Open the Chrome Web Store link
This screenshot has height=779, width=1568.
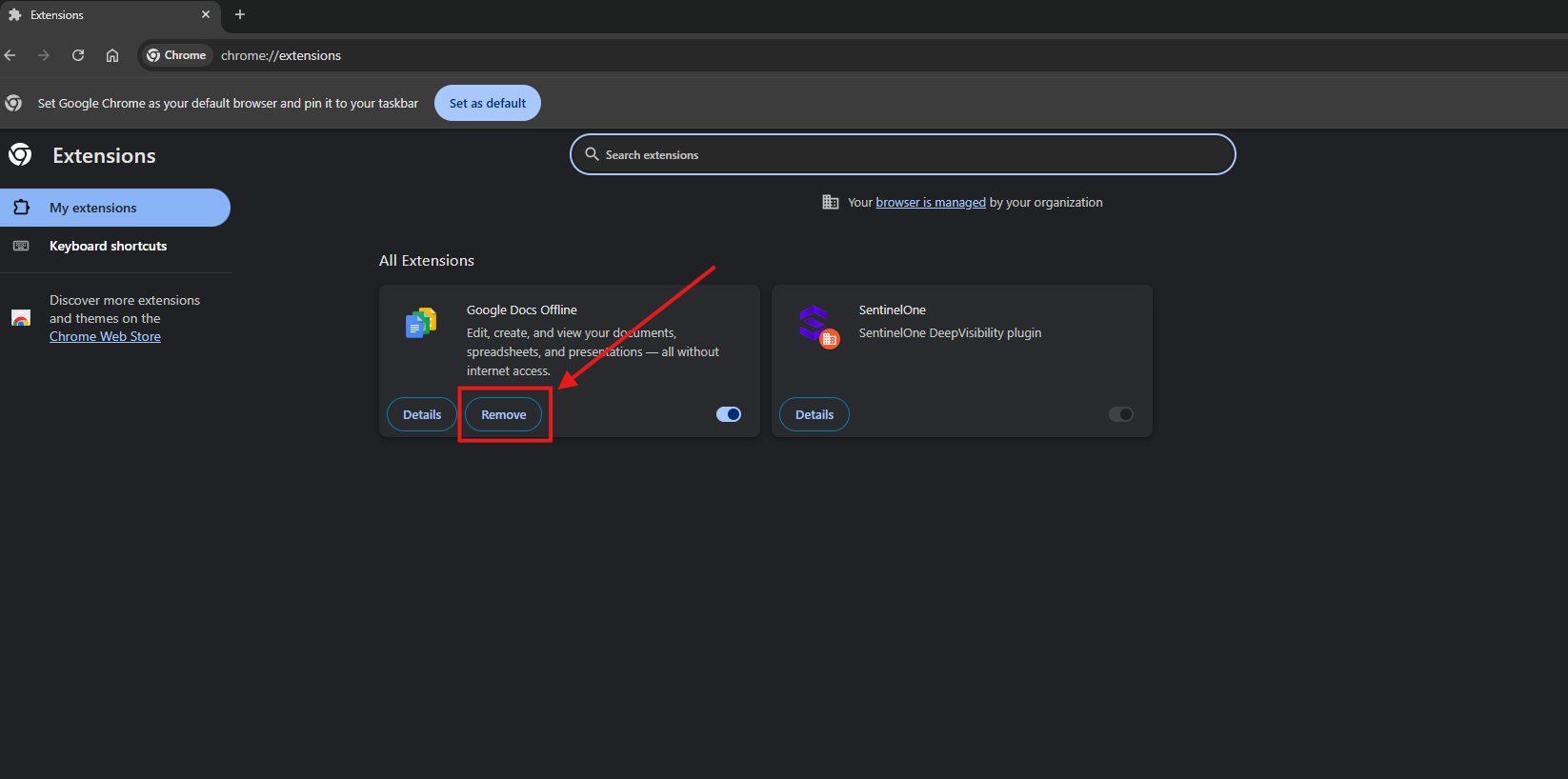point(105,337)
